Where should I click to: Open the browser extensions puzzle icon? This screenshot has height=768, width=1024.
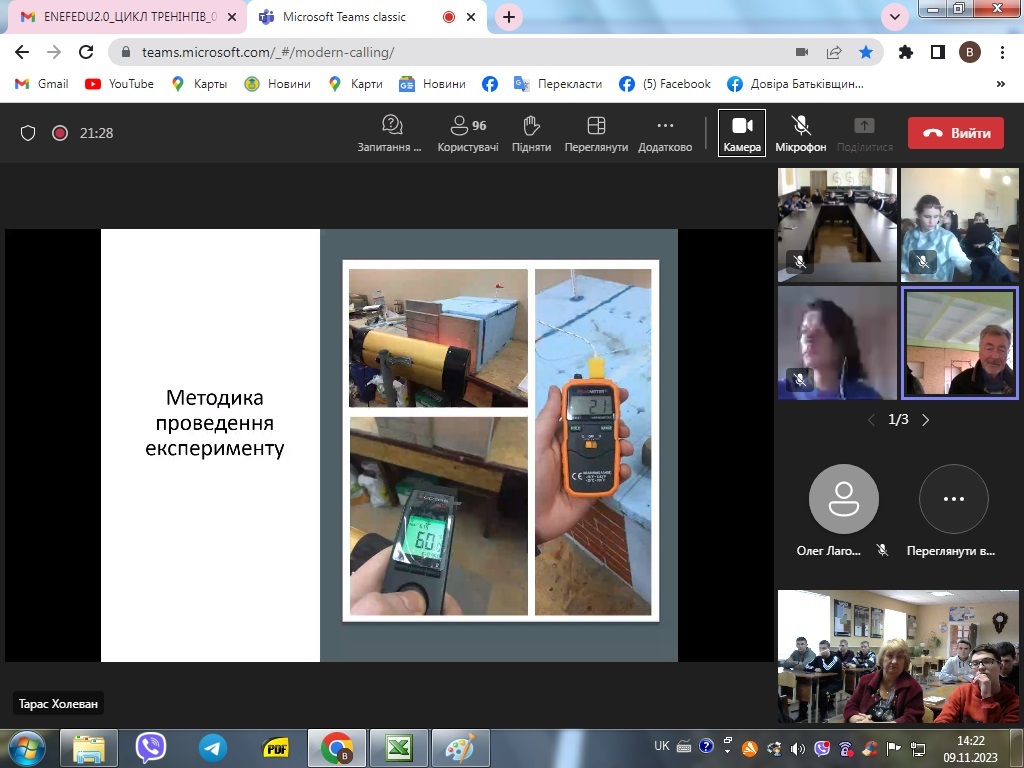[906, 52]
